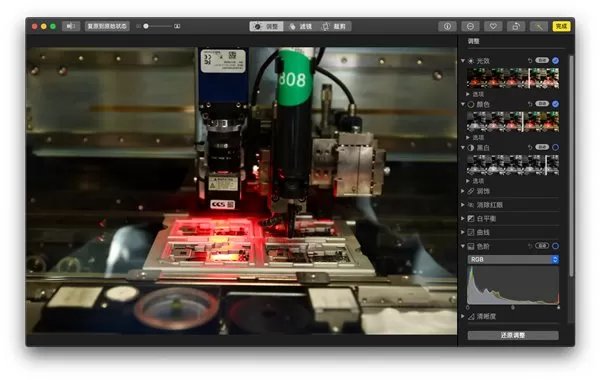Click the 光效 thumbnail strip slider
600x380 pixels.
[513, 78]
